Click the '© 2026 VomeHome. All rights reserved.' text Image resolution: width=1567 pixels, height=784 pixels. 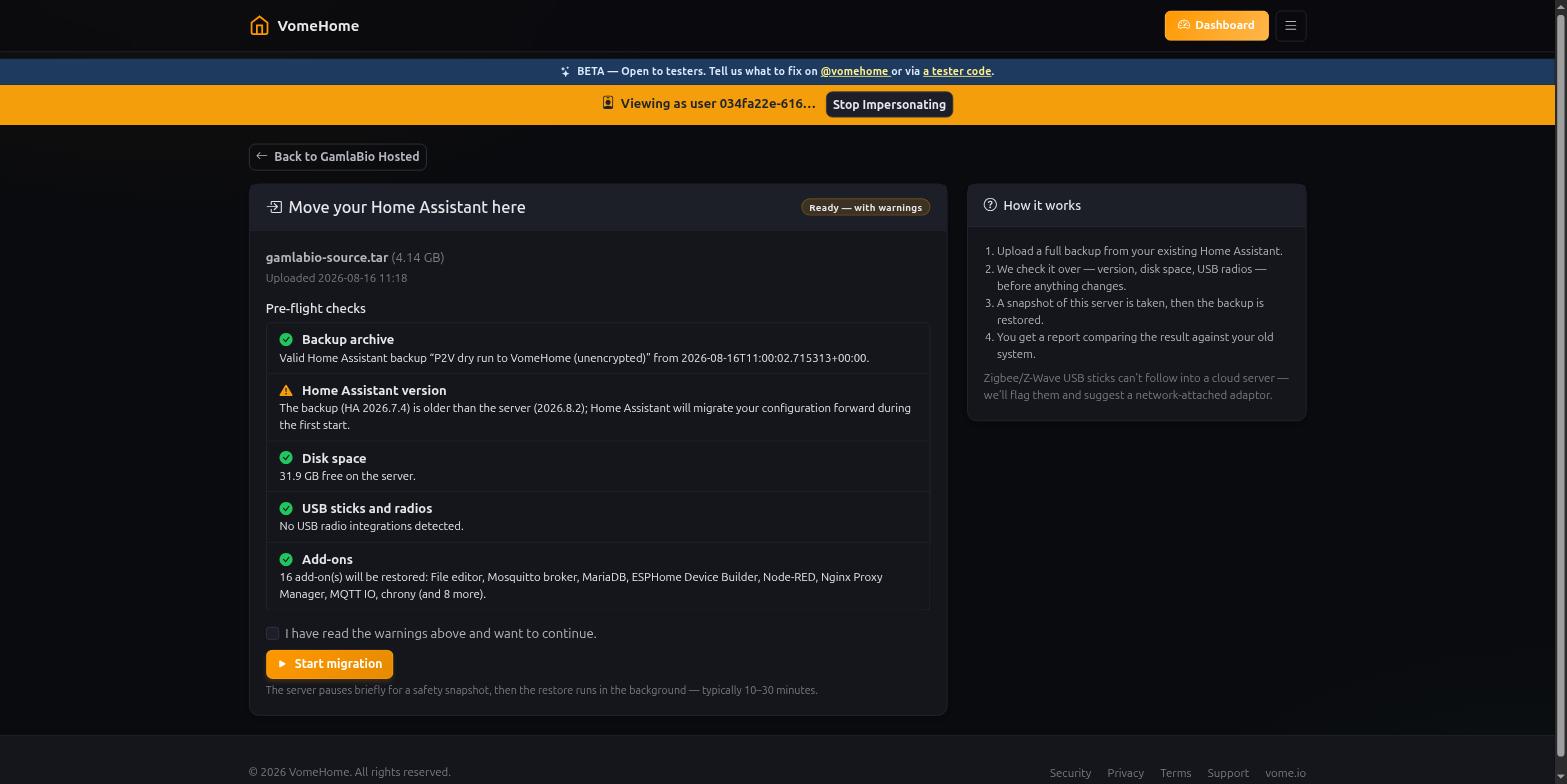click(350, 772)
